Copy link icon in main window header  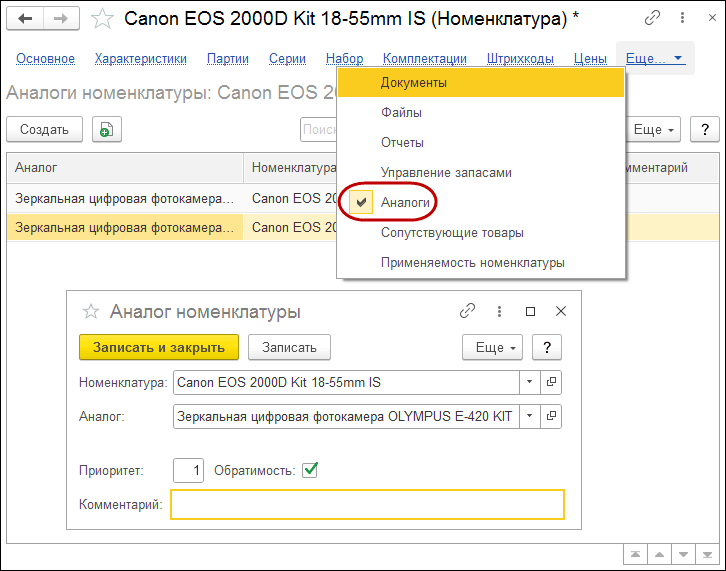652,18
